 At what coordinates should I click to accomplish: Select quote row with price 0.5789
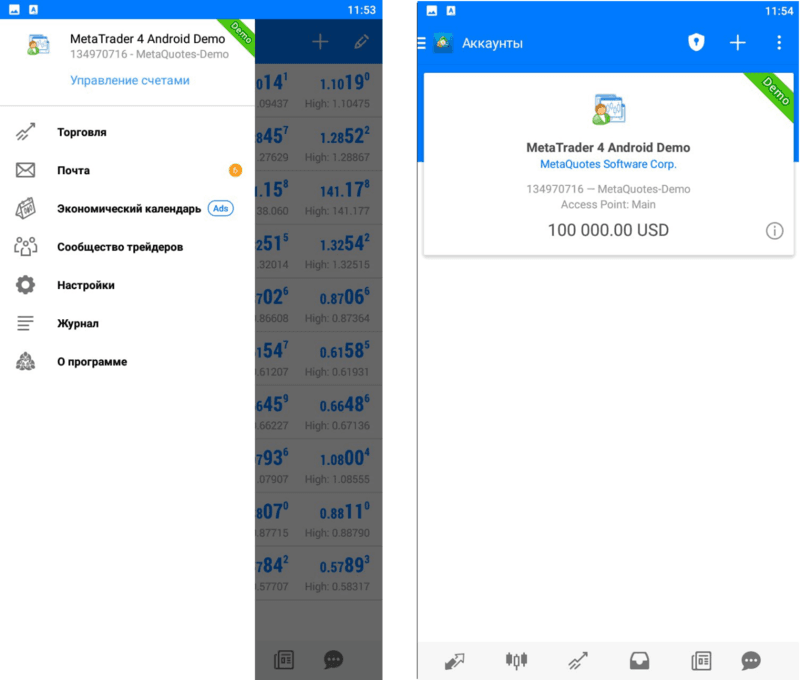pyautogui.click(x=319, y=573)
